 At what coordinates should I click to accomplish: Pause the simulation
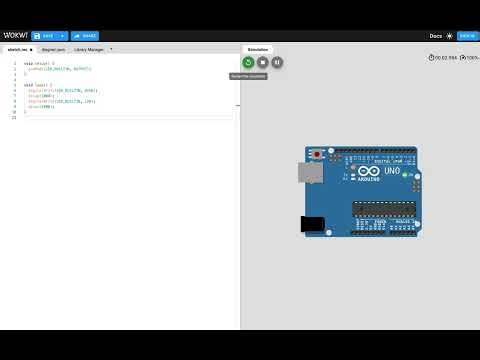pyautogui.click(x=277, y=62)
